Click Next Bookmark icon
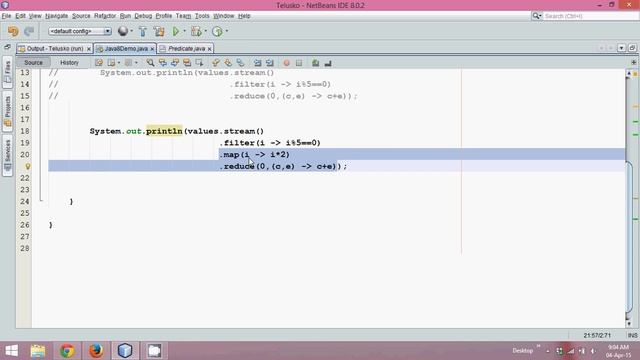This screenshot has height=360, width=640. pyautogui.click(x=228, y=63)
